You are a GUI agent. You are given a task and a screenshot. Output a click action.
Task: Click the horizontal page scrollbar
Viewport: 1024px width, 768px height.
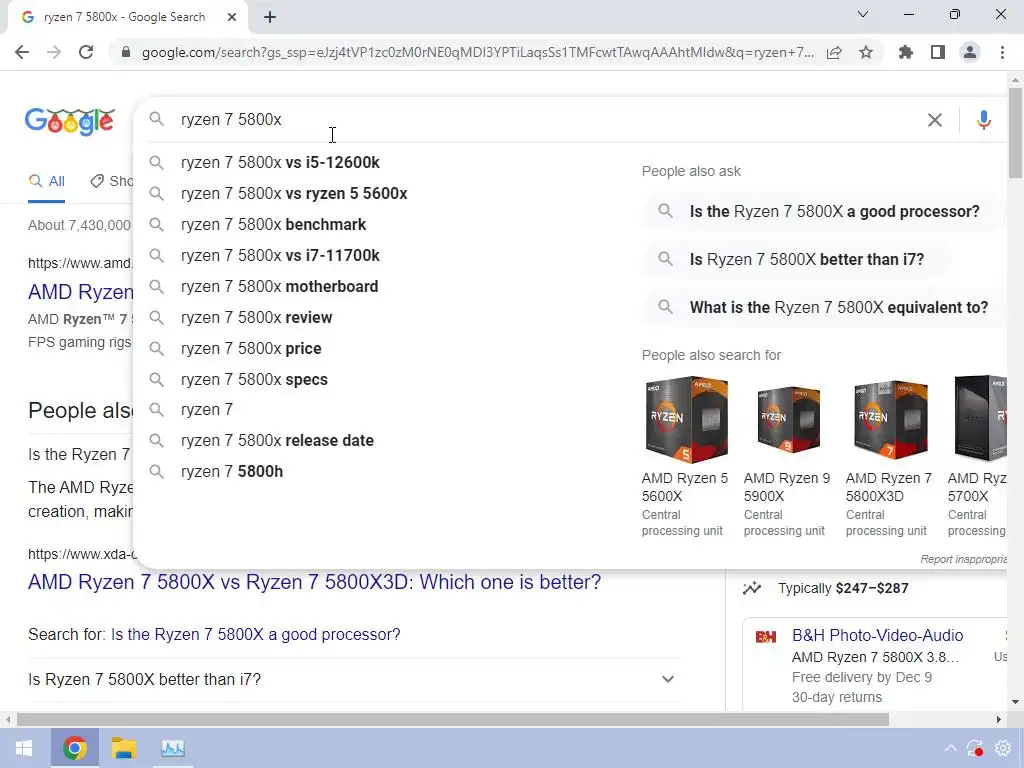453,720
